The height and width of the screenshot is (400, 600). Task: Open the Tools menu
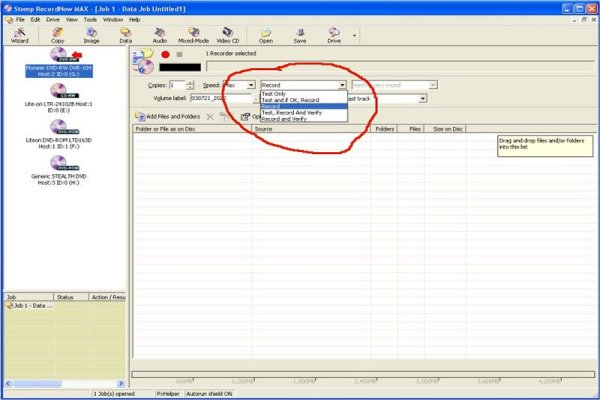click(x=90, y=20)
